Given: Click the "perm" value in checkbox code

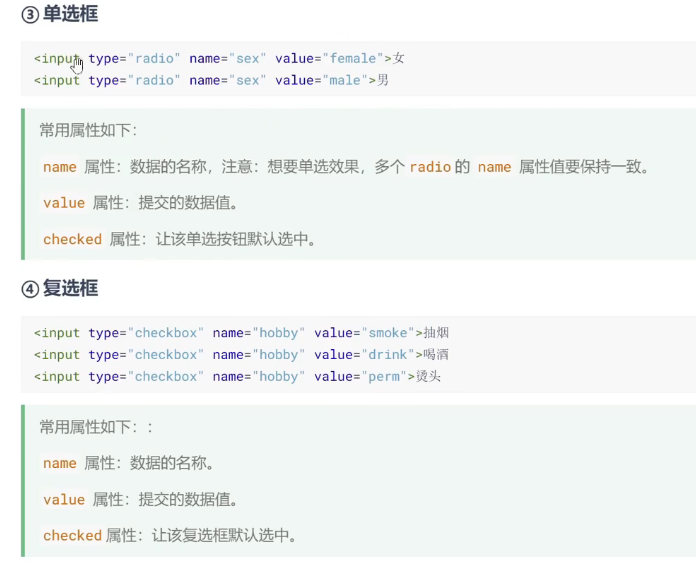Looking at the screenshot, I should click(x=384, y=376).
